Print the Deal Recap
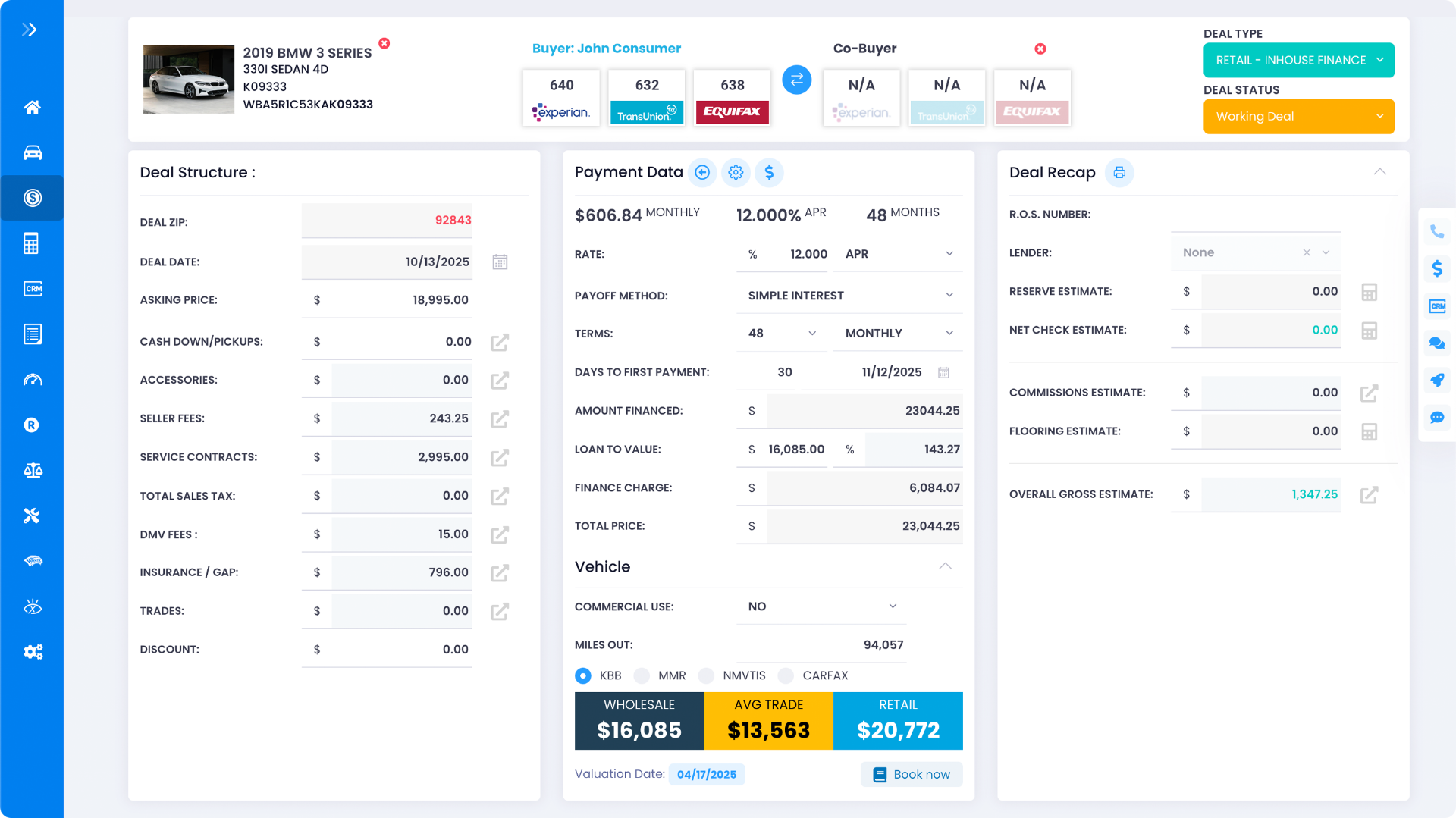 click(1119, 173)
